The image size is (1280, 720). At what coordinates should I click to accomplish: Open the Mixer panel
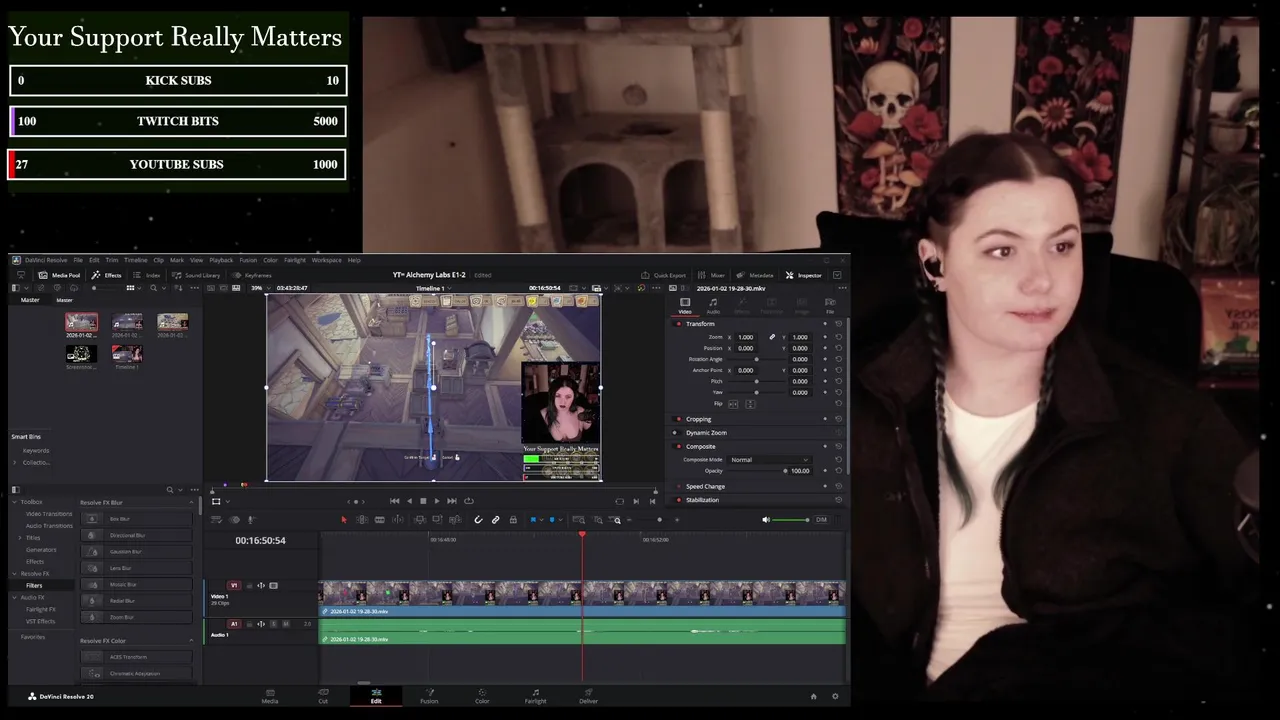711,275
